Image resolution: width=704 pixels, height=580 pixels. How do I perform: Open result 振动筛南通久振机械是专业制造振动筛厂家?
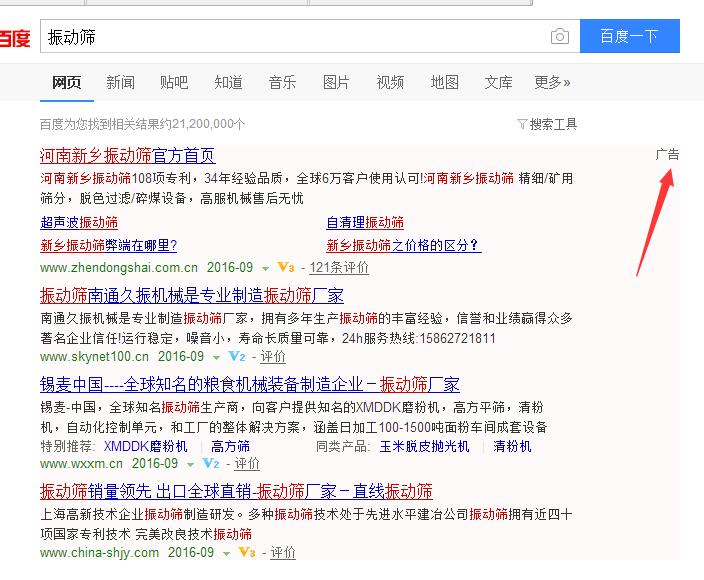click(192, 295)
